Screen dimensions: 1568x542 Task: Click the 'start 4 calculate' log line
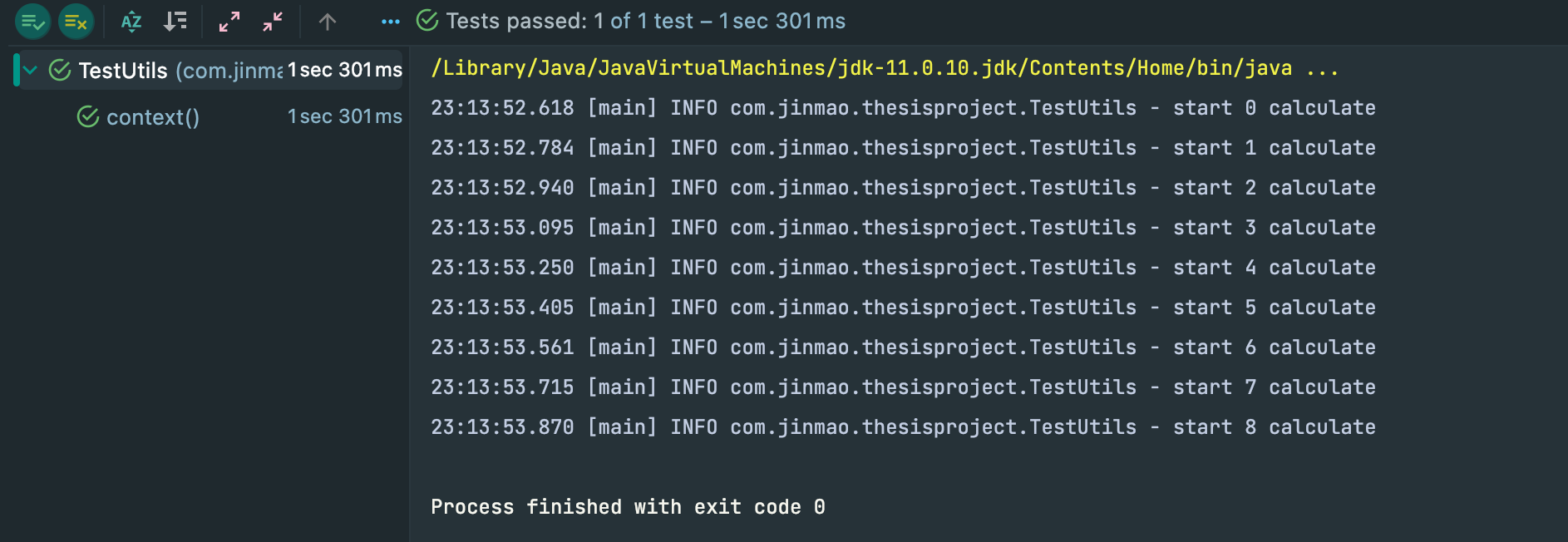(903, 268)
